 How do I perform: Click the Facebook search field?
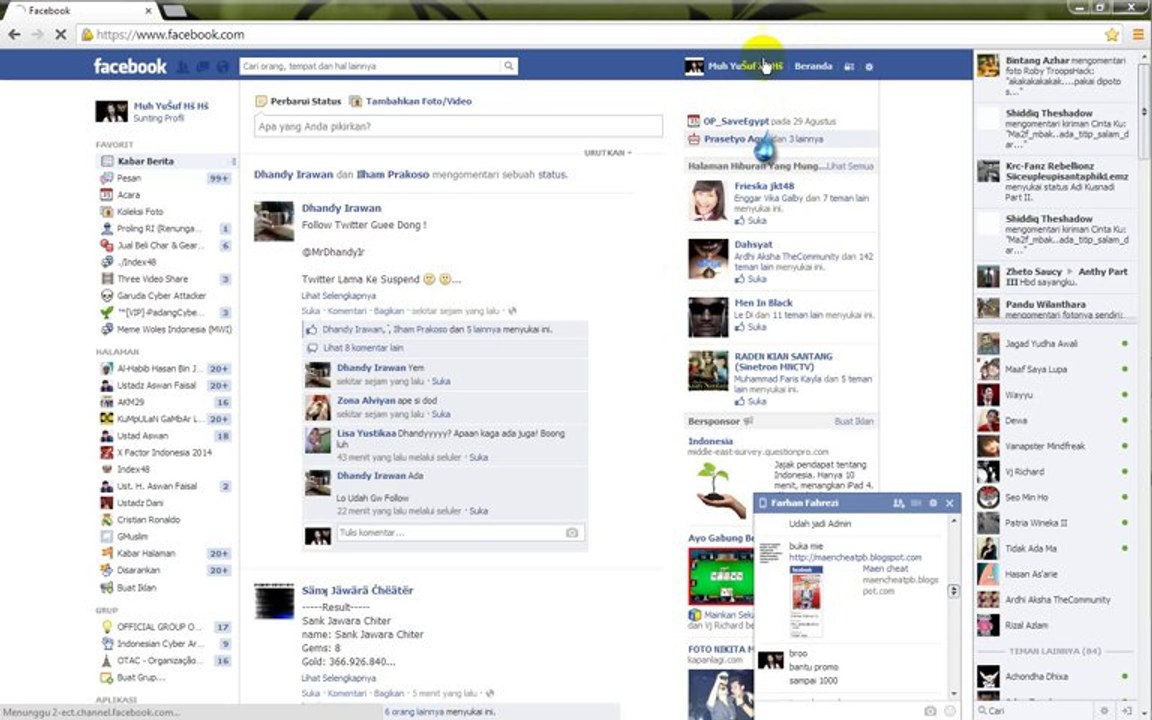370,66
